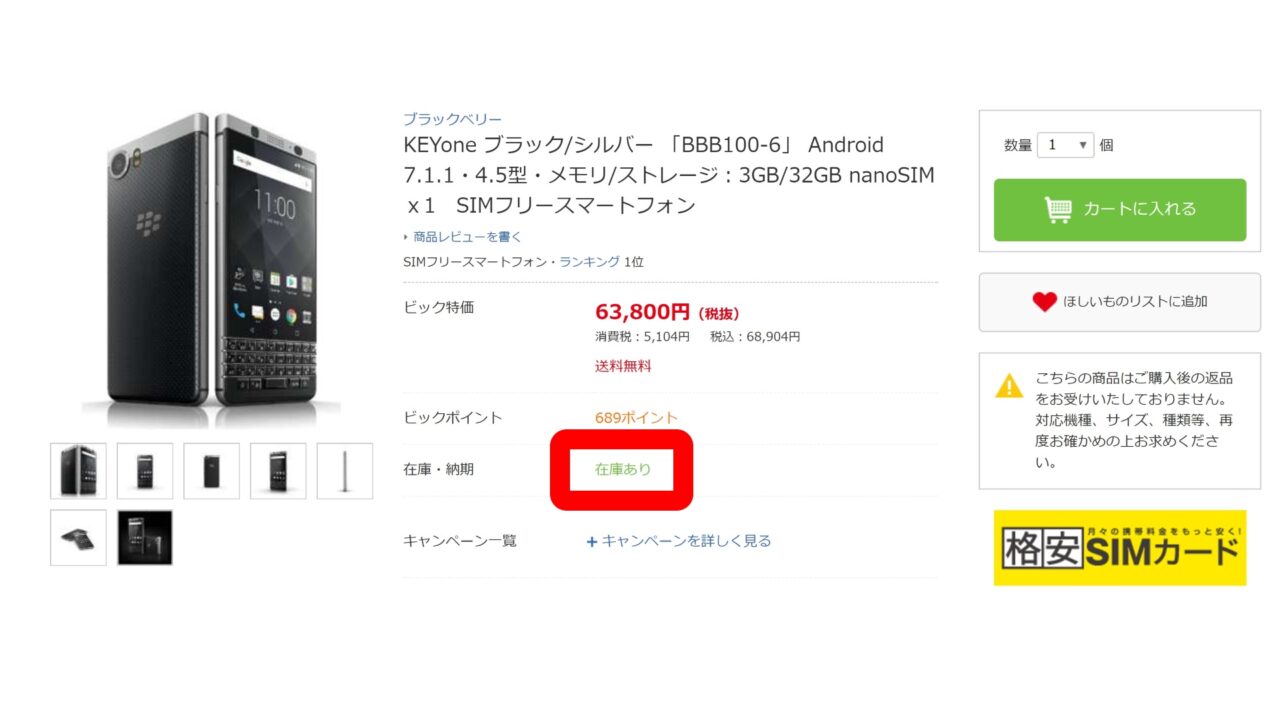The width and height of the screenshot is (1280, 720).
Task: Click the plus icon beside キャンペーンを詳しく見る
Action: 592,541
